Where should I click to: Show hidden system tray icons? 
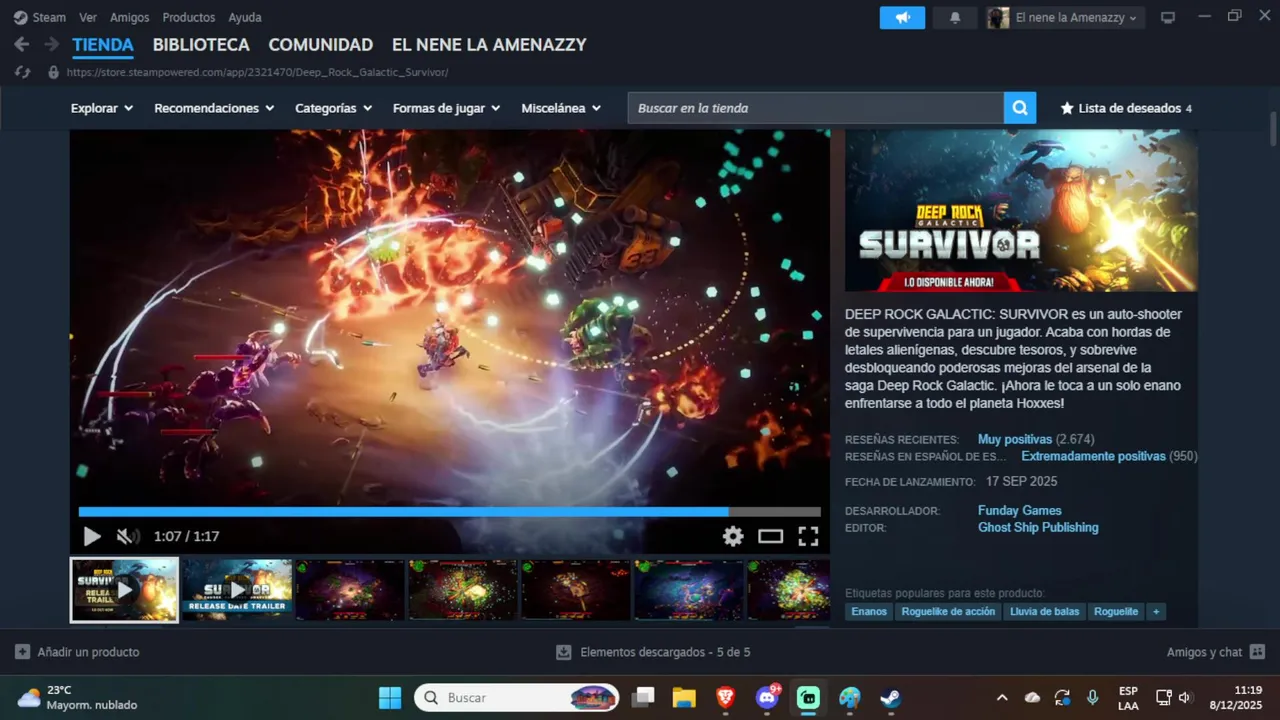(1002, 697)
